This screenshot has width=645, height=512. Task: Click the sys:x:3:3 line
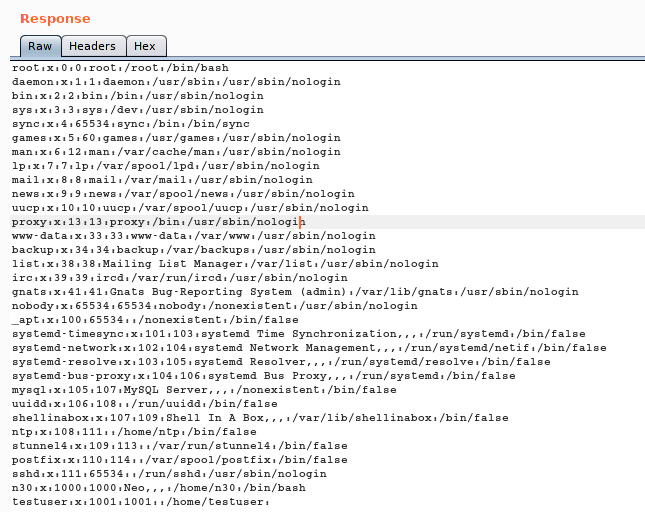coord(138,110)
